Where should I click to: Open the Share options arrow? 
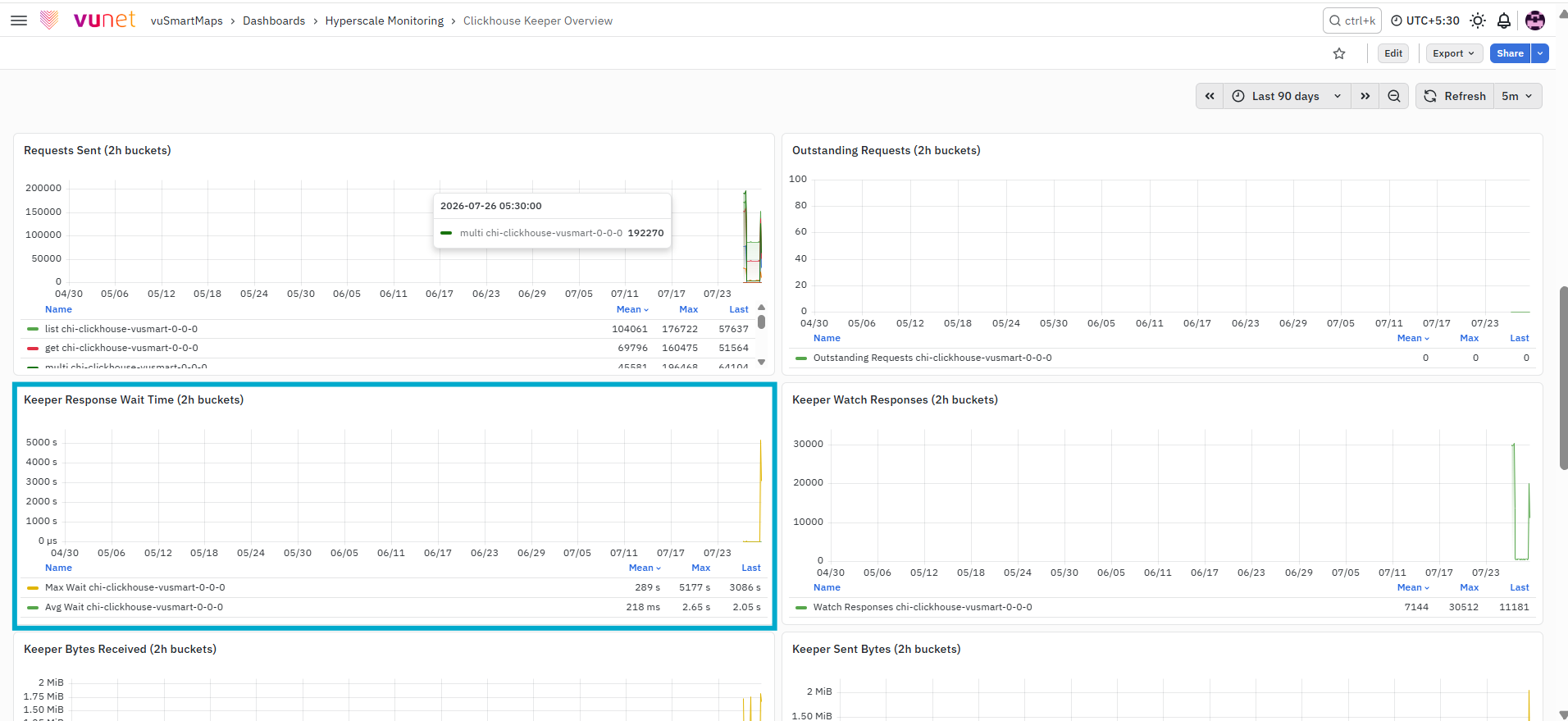(1541, 53)
